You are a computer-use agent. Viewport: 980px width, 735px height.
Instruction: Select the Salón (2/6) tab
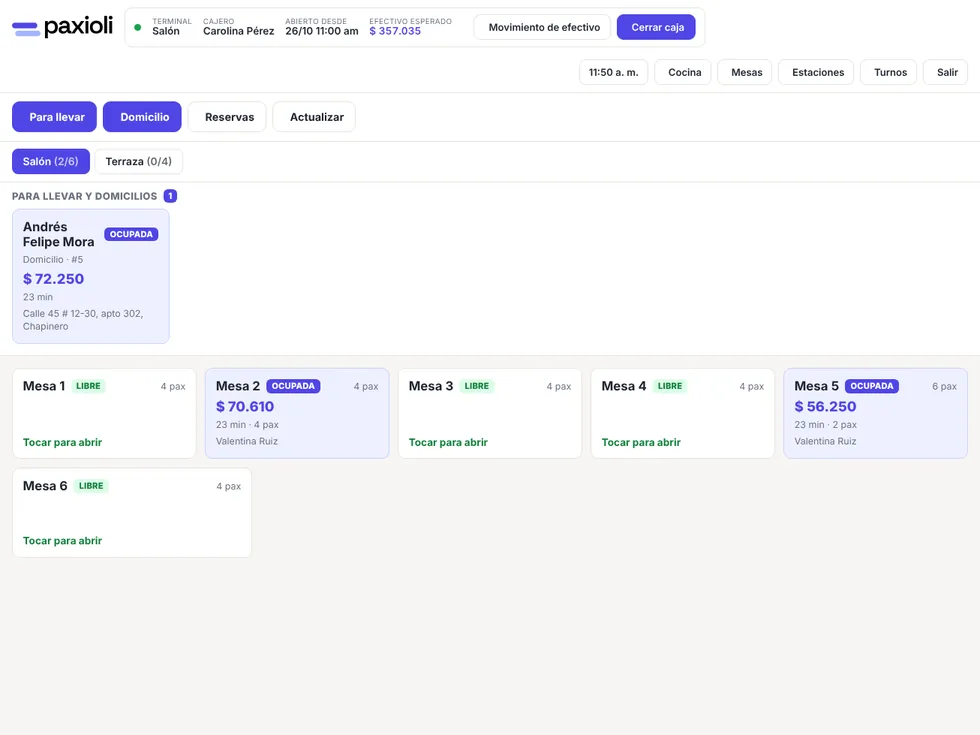(51, 161)
